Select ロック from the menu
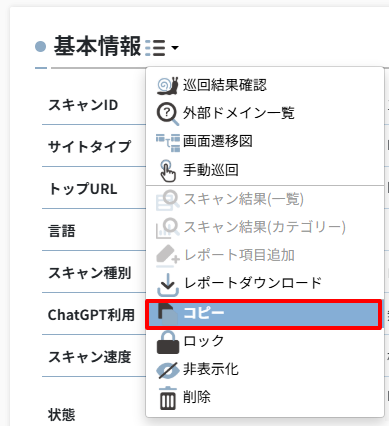Image resolution: width=389 pixels, height=426 pixels. (204, 341)
